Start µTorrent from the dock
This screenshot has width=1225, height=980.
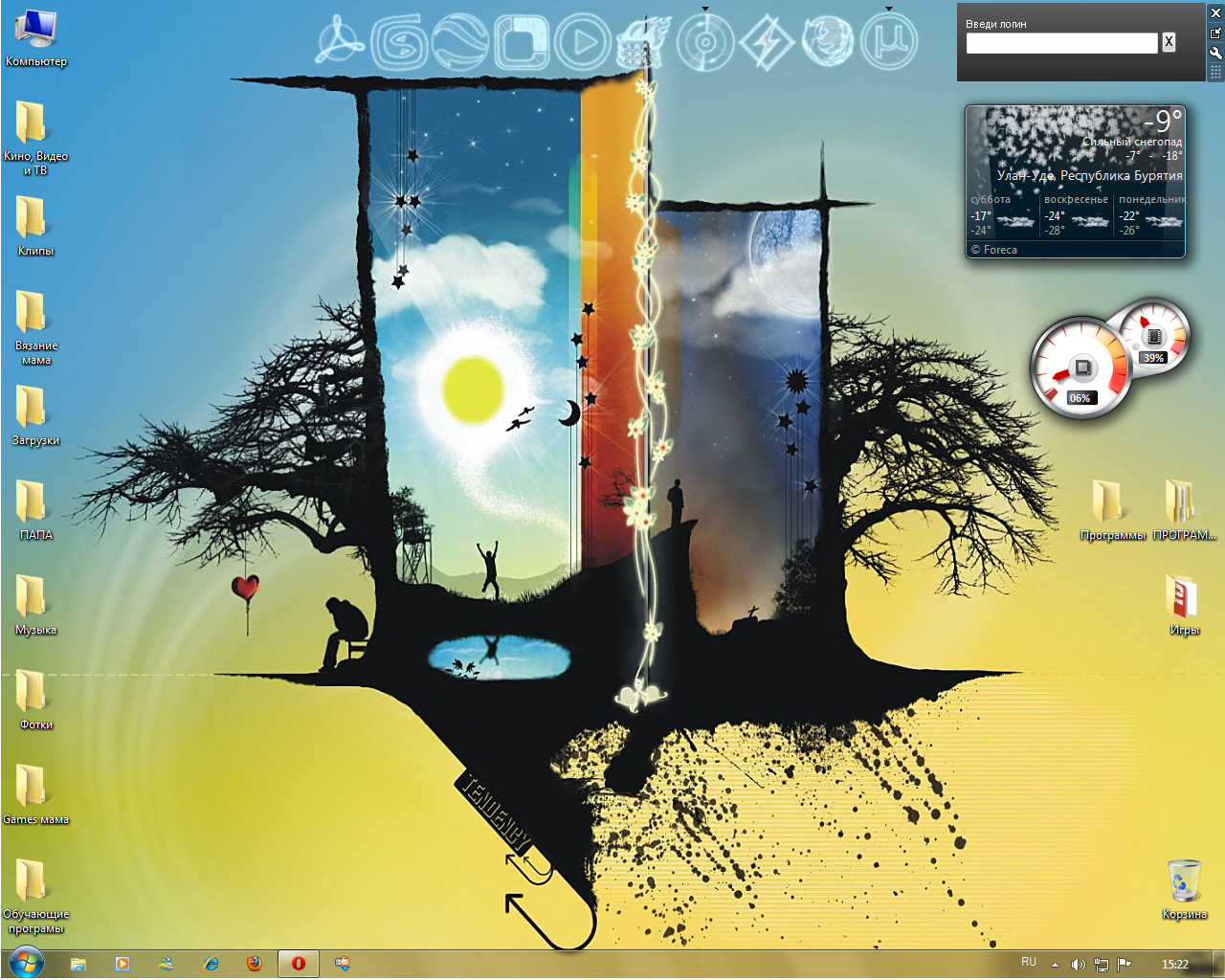[x=888, y=43]
